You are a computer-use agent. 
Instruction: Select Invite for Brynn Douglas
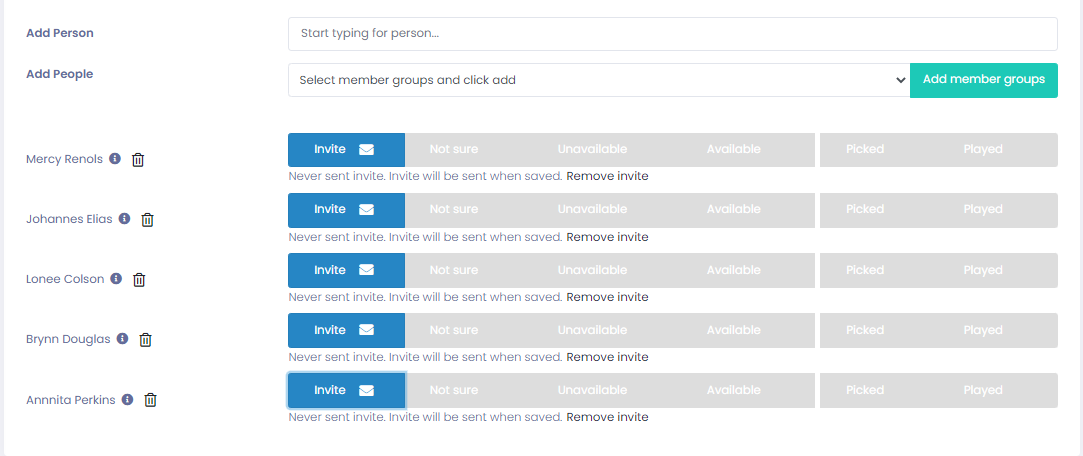tap(346, 330)
